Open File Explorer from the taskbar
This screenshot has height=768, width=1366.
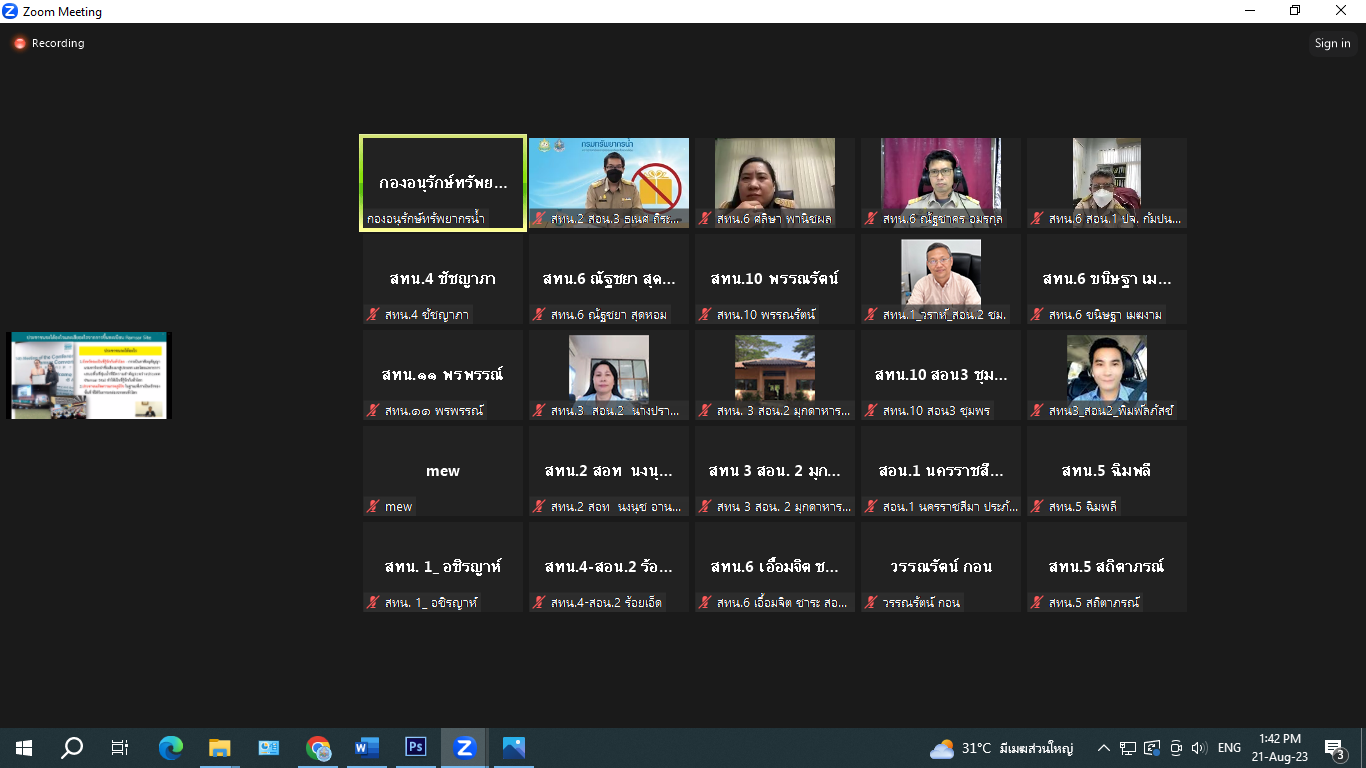pyautogui.click(x=220, y=747)
